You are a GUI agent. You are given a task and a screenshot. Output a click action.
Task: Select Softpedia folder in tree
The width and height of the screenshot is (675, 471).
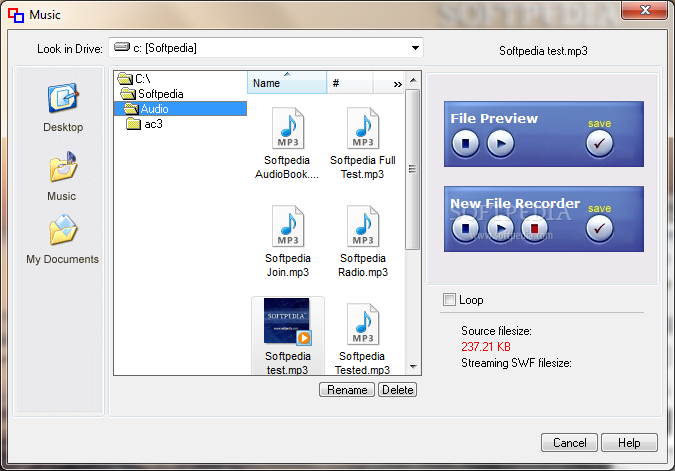tap(152, 94)
